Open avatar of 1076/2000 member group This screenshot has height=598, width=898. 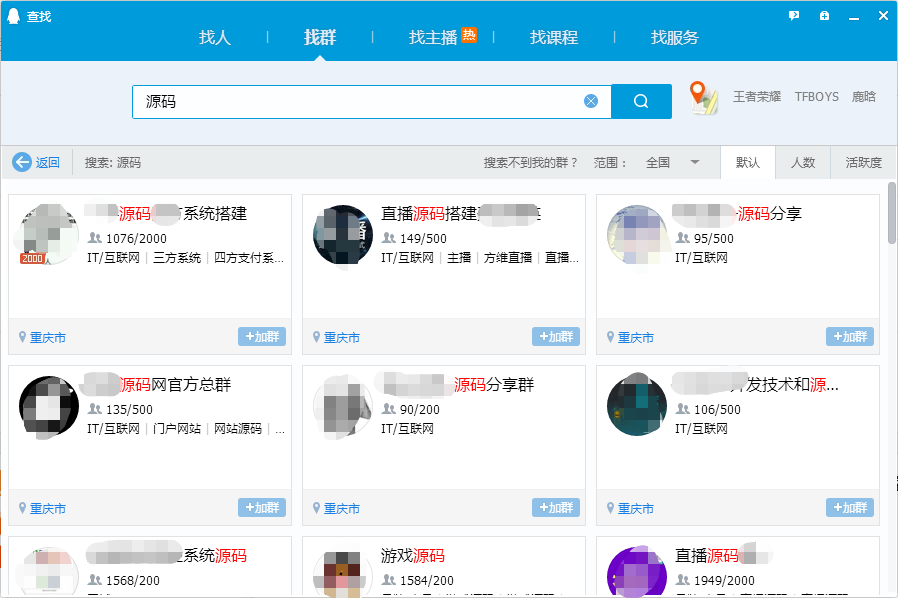point(49,234)
